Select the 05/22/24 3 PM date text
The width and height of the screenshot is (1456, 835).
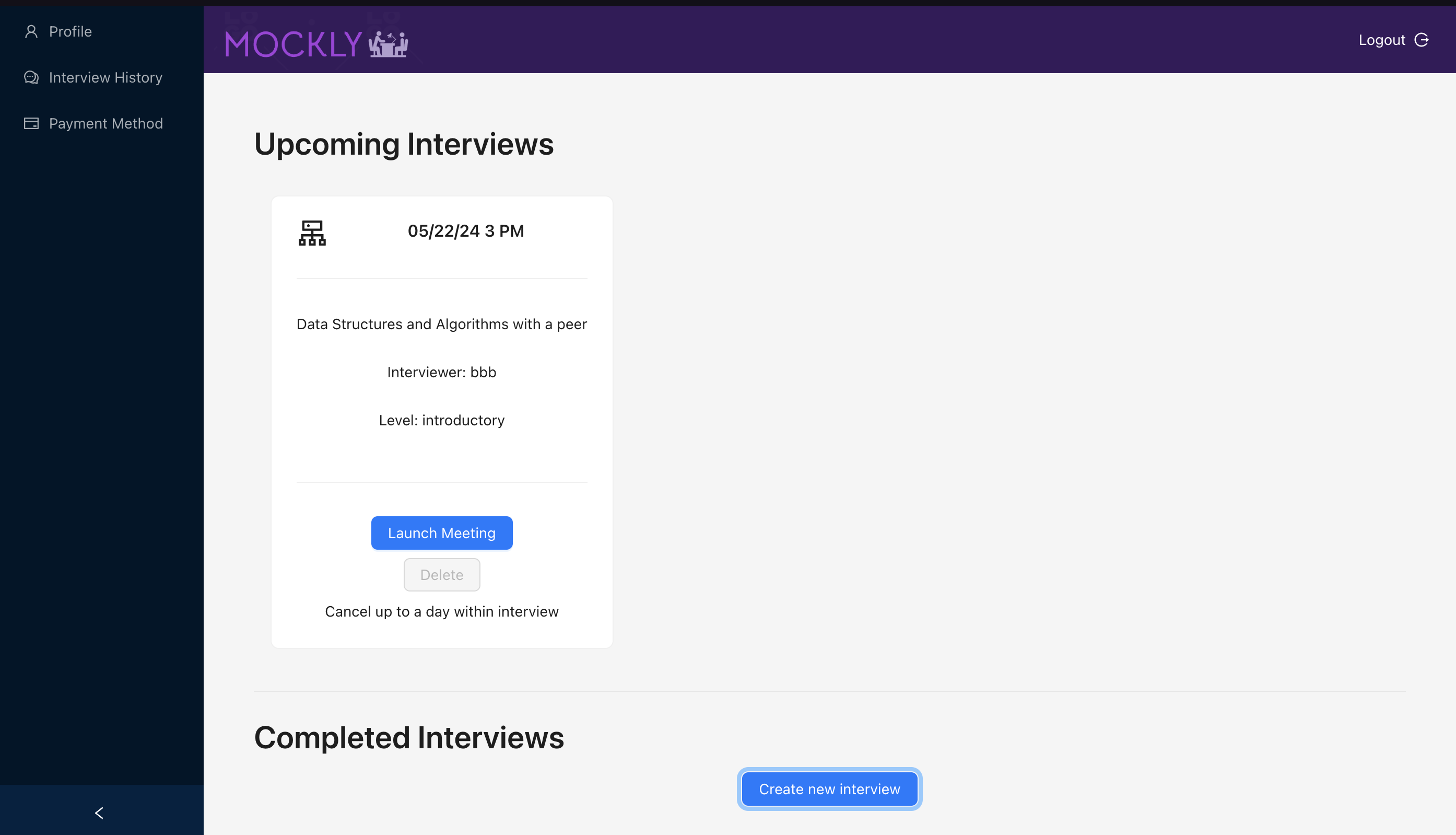point(466,231)
